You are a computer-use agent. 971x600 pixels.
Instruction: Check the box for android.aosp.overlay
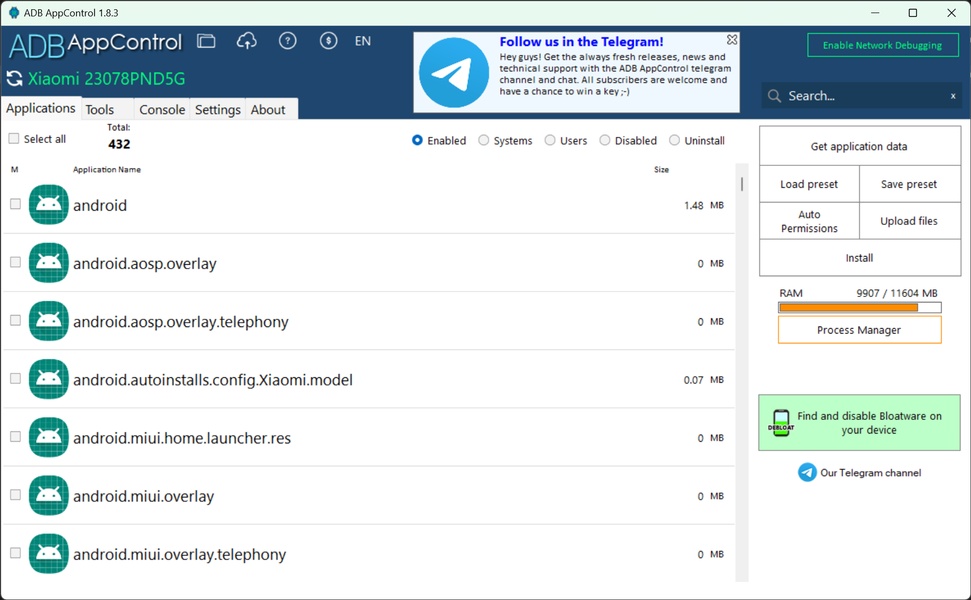(15, 262)
